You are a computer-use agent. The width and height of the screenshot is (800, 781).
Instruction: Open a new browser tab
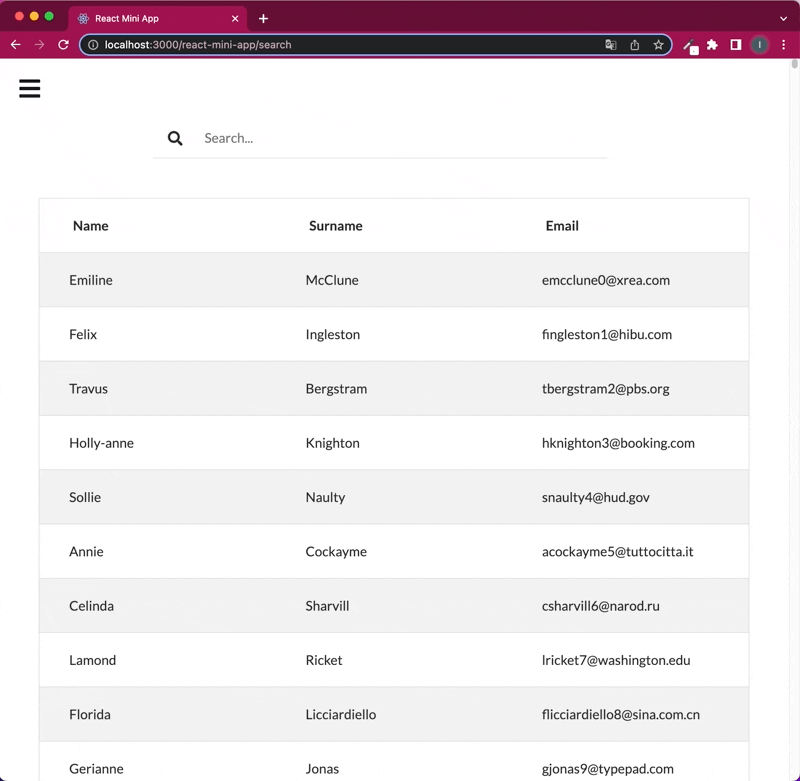[263, 17]
